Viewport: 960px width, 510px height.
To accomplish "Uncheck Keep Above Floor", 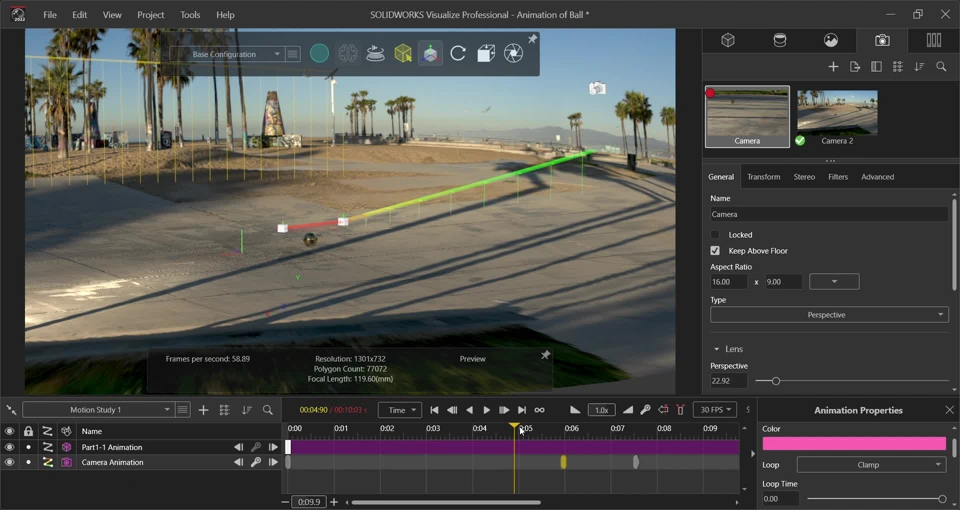I will pos(715,251).
